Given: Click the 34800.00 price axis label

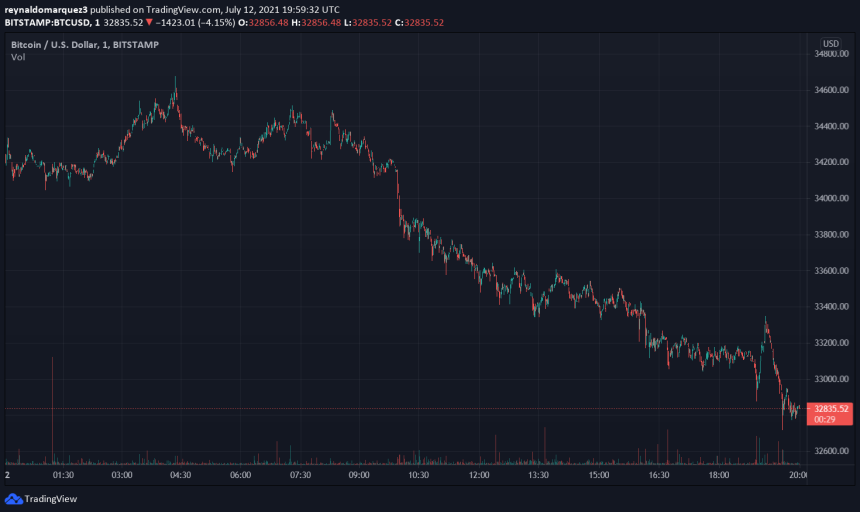Looking at the screenshot, I should pyautogui.click(x=831, y=54).
